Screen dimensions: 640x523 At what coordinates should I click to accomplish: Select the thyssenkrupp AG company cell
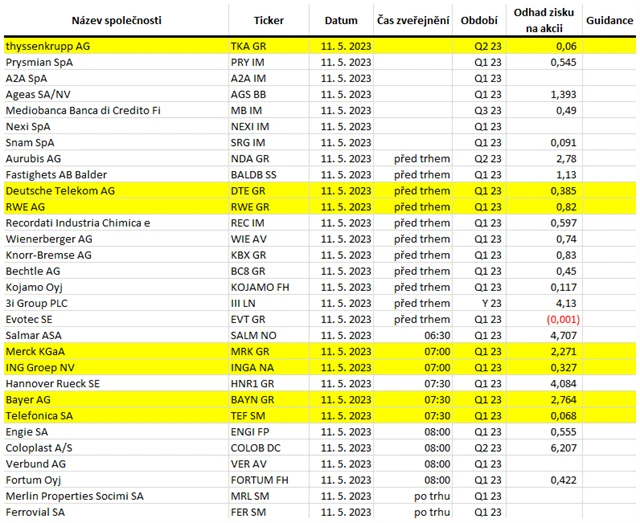pos(116,46)
